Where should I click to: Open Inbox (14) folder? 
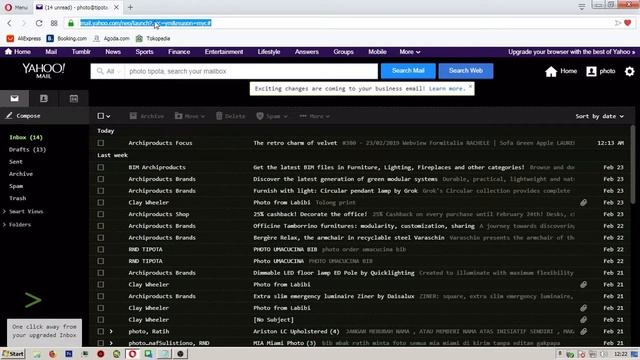pos(26,138)
